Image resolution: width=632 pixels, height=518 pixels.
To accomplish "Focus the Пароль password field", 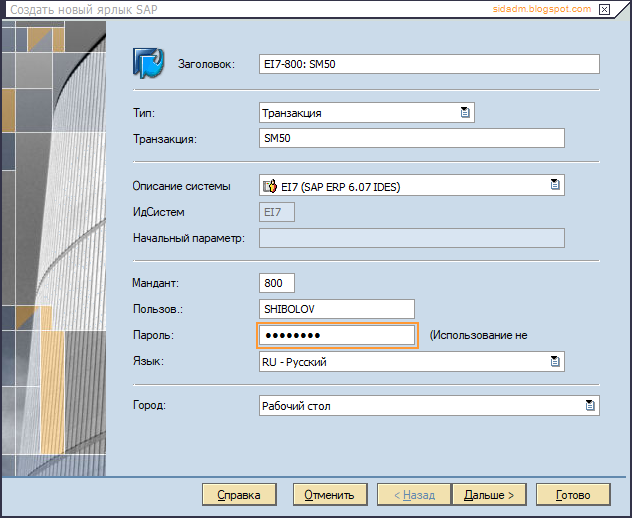I will click(337, 335).
